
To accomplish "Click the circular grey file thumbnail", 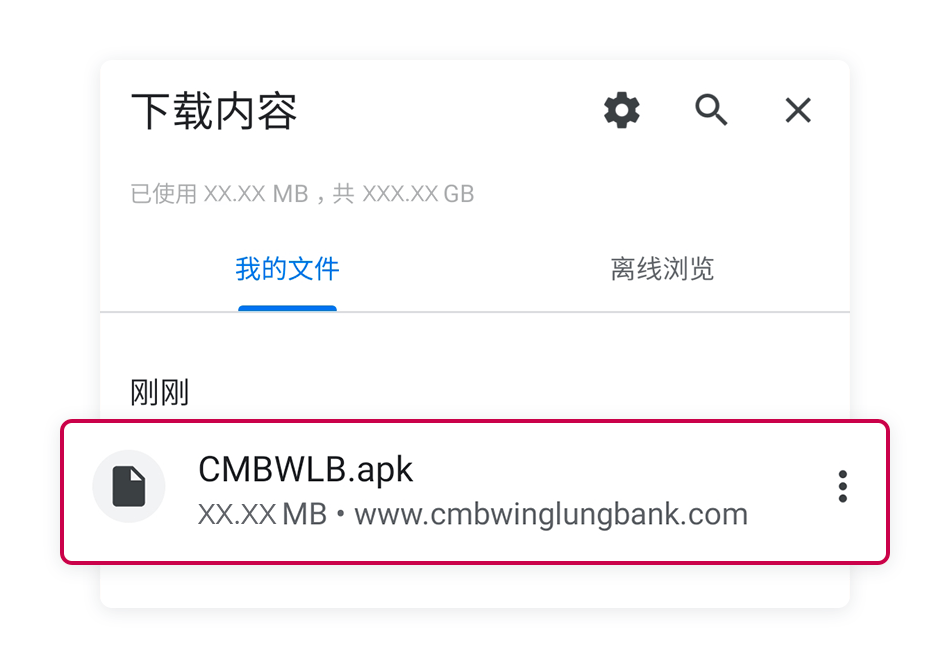I will pos(129,486).
